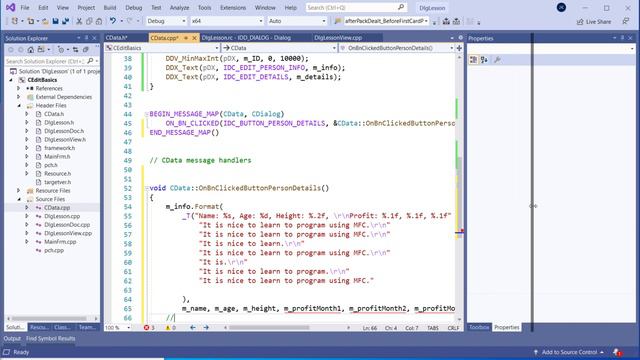This screenshot has height=360, width=640.
Task: Click the Undo arrow icon
Action: (113, 21)
